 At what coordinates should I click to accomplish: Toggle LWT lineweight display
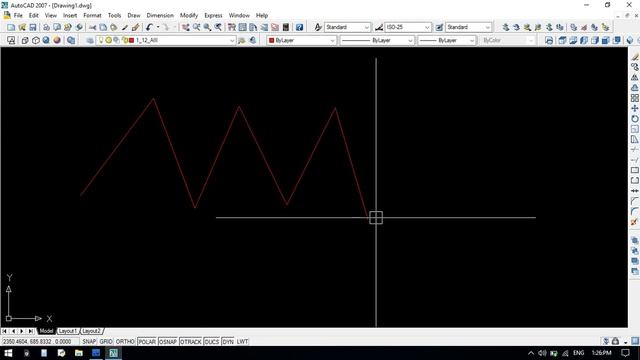point(242,342)
